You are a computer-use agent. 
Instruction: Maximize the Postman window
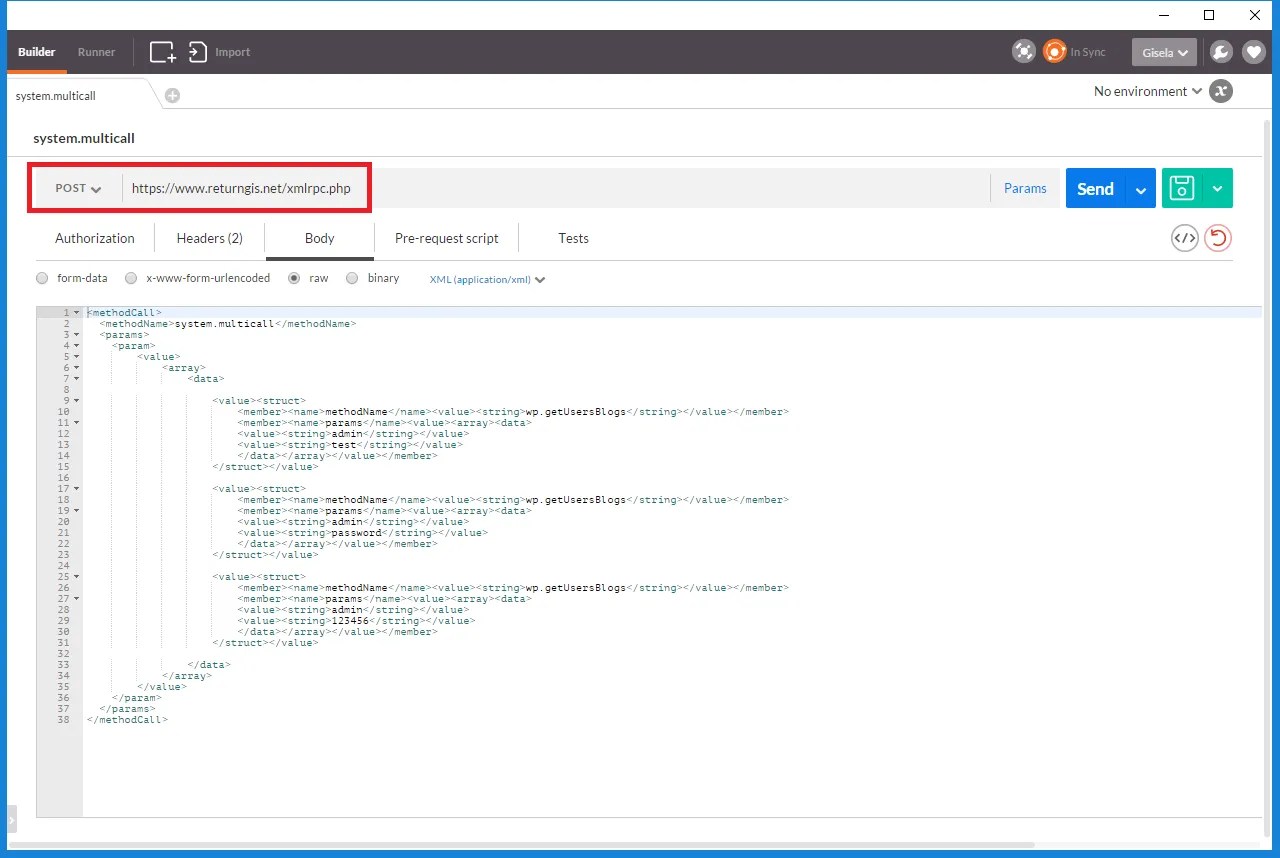[x=1209, y=15]
